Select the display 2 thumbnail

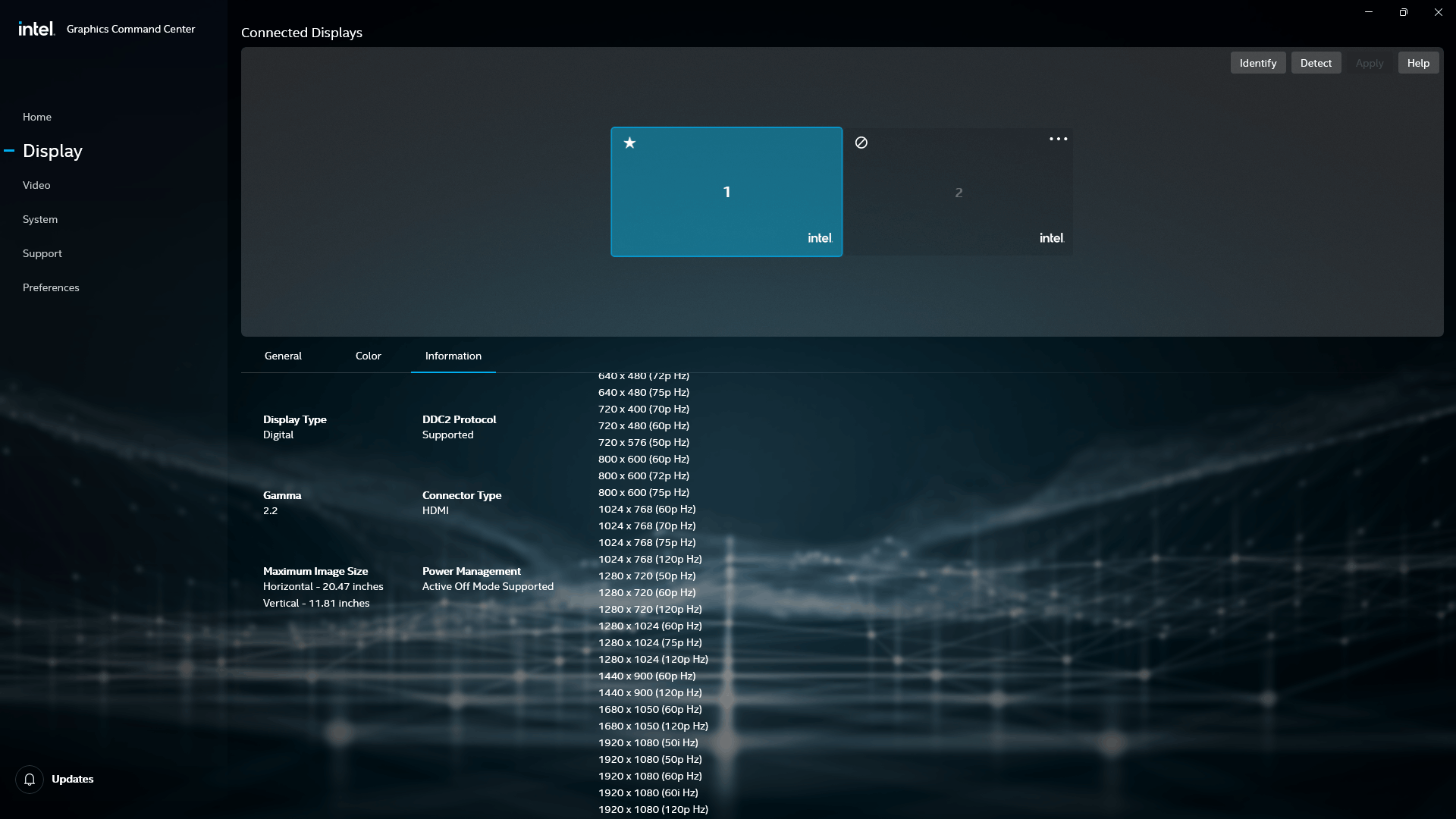point(959,193)
